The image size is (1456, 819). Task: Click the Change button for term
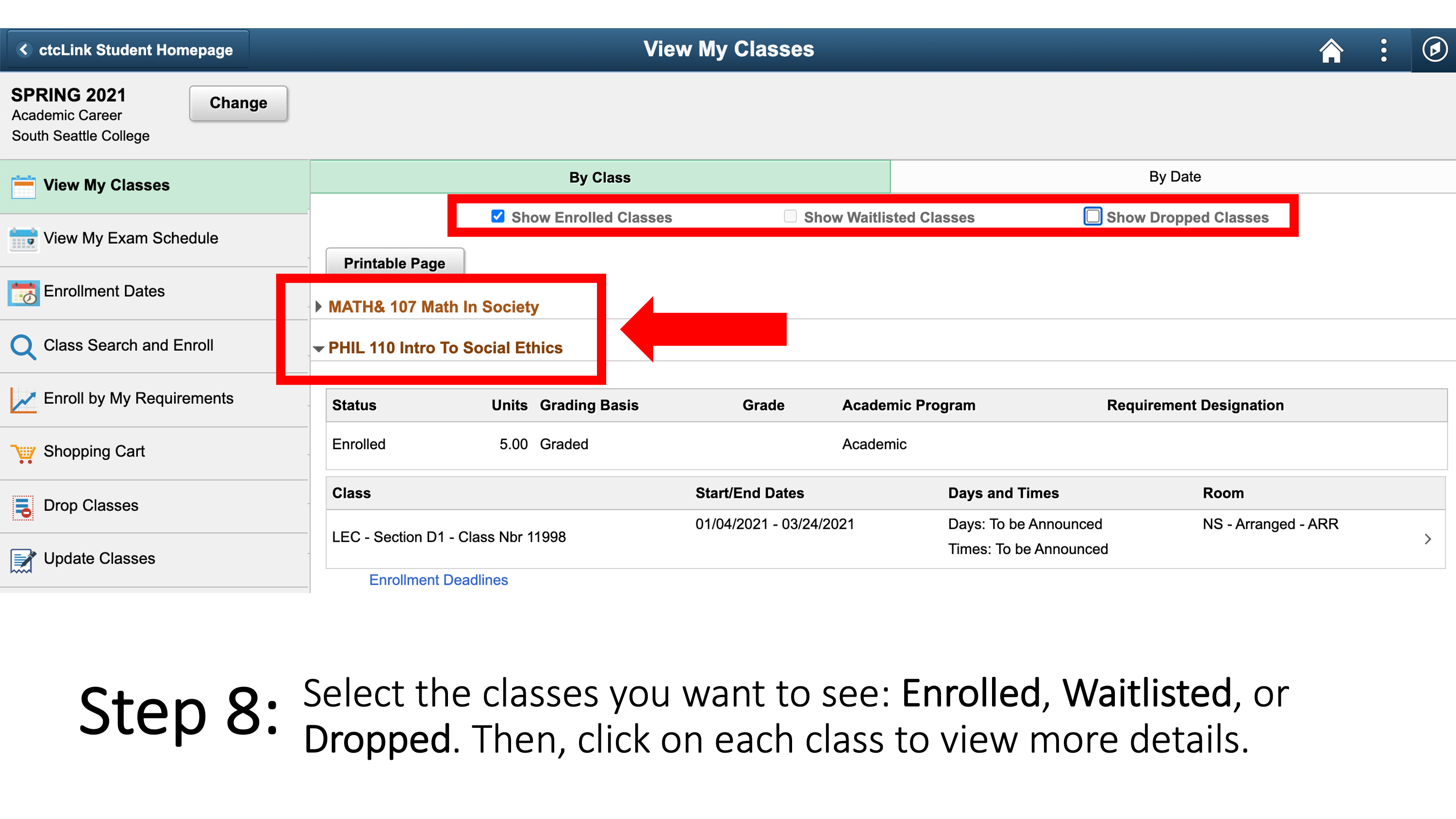coord(238,103)
